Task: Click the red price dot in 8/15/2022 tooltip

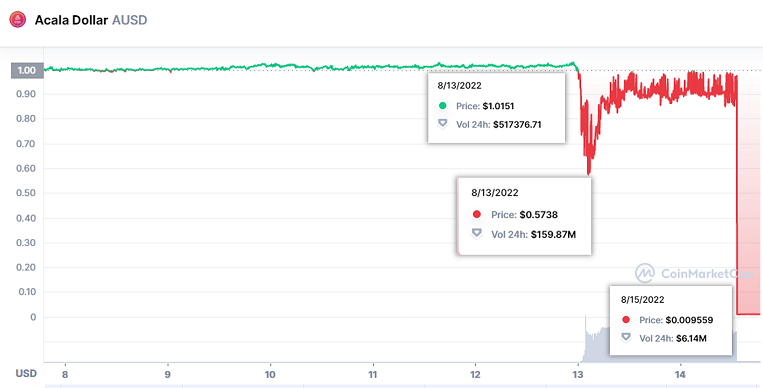Action: click(626, 320)
